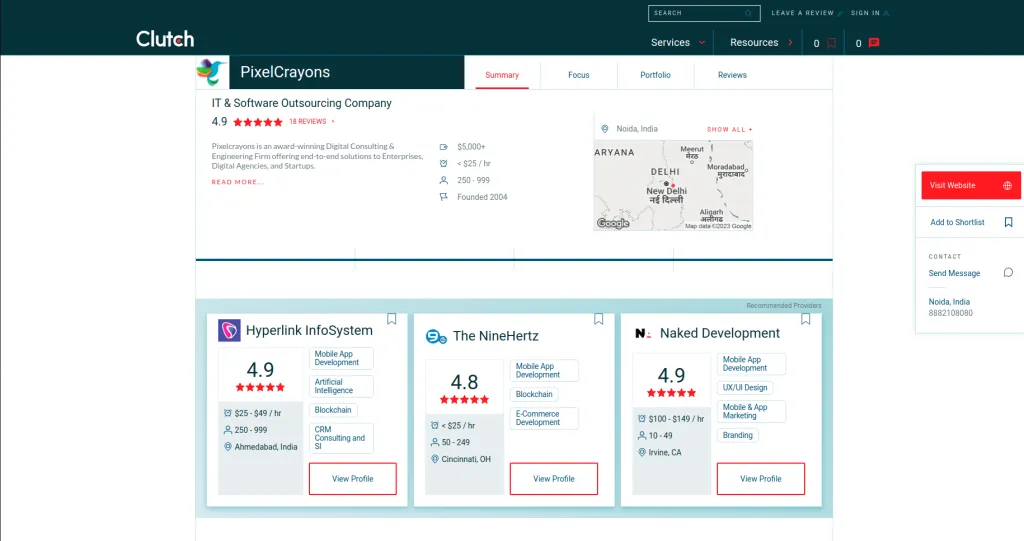View Profile of The NineHertz
Viewport: 1024px width, 541px height.
(554, 479)
